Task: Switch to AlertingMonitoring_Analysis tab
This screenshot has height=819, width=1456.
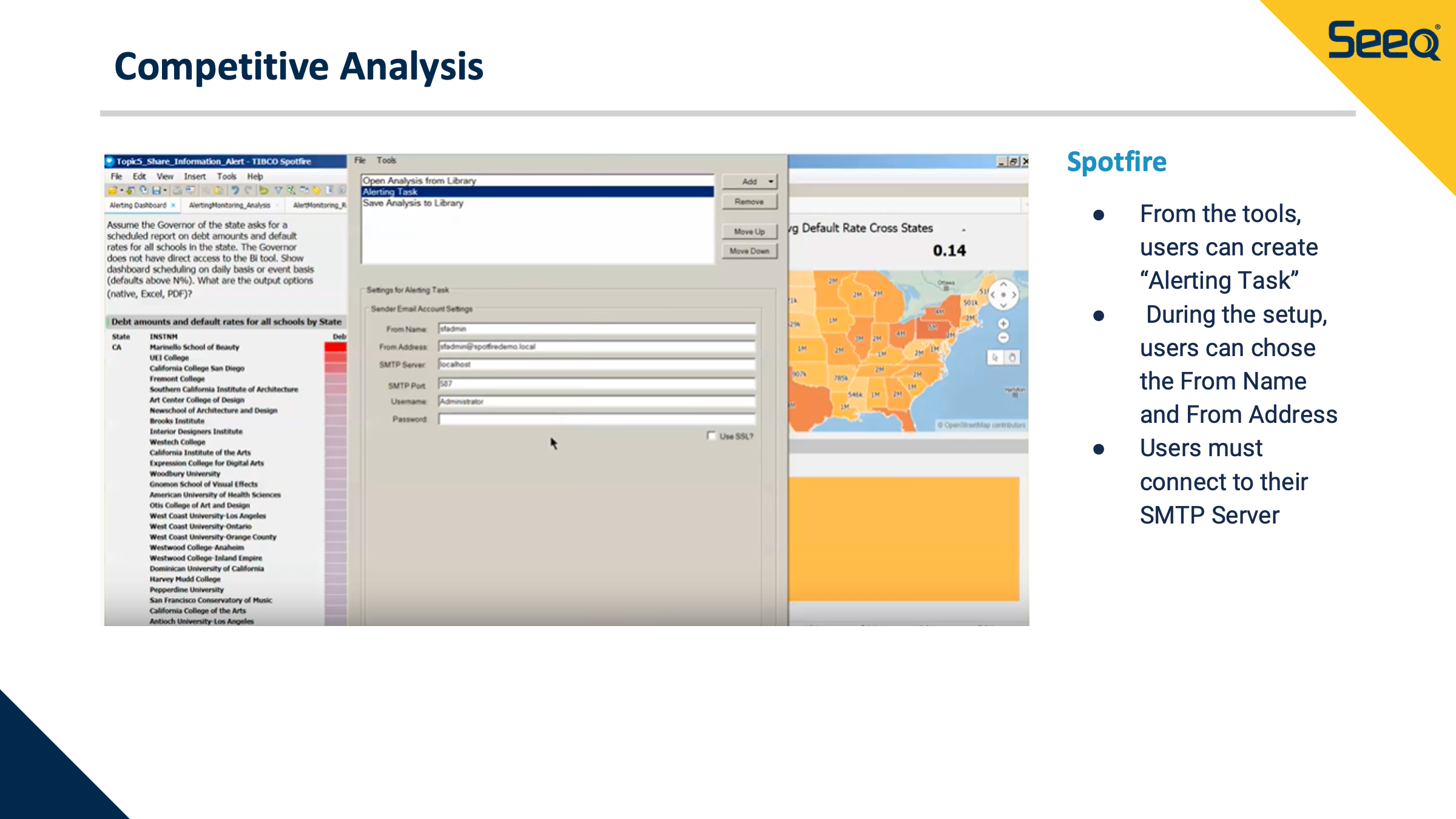Action: [229, 206]
